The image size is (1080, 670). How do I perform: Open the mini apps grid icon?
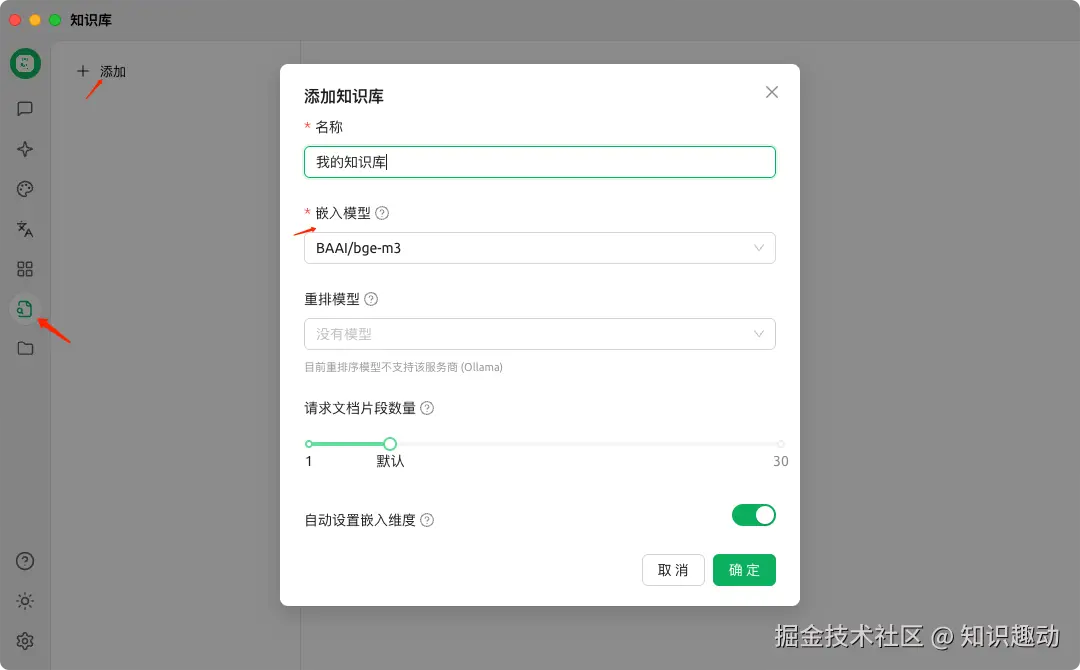[x=25, y=269]
